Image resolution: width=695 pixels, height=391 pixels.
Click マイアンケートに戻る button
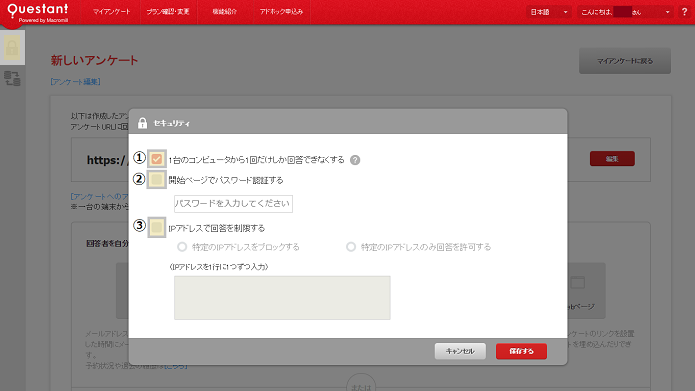pyautogui.click(x=625, y=61)
